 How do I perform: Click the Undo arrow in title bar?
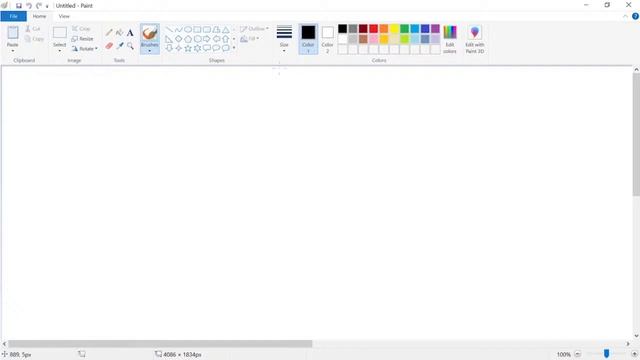pos(29,6)
